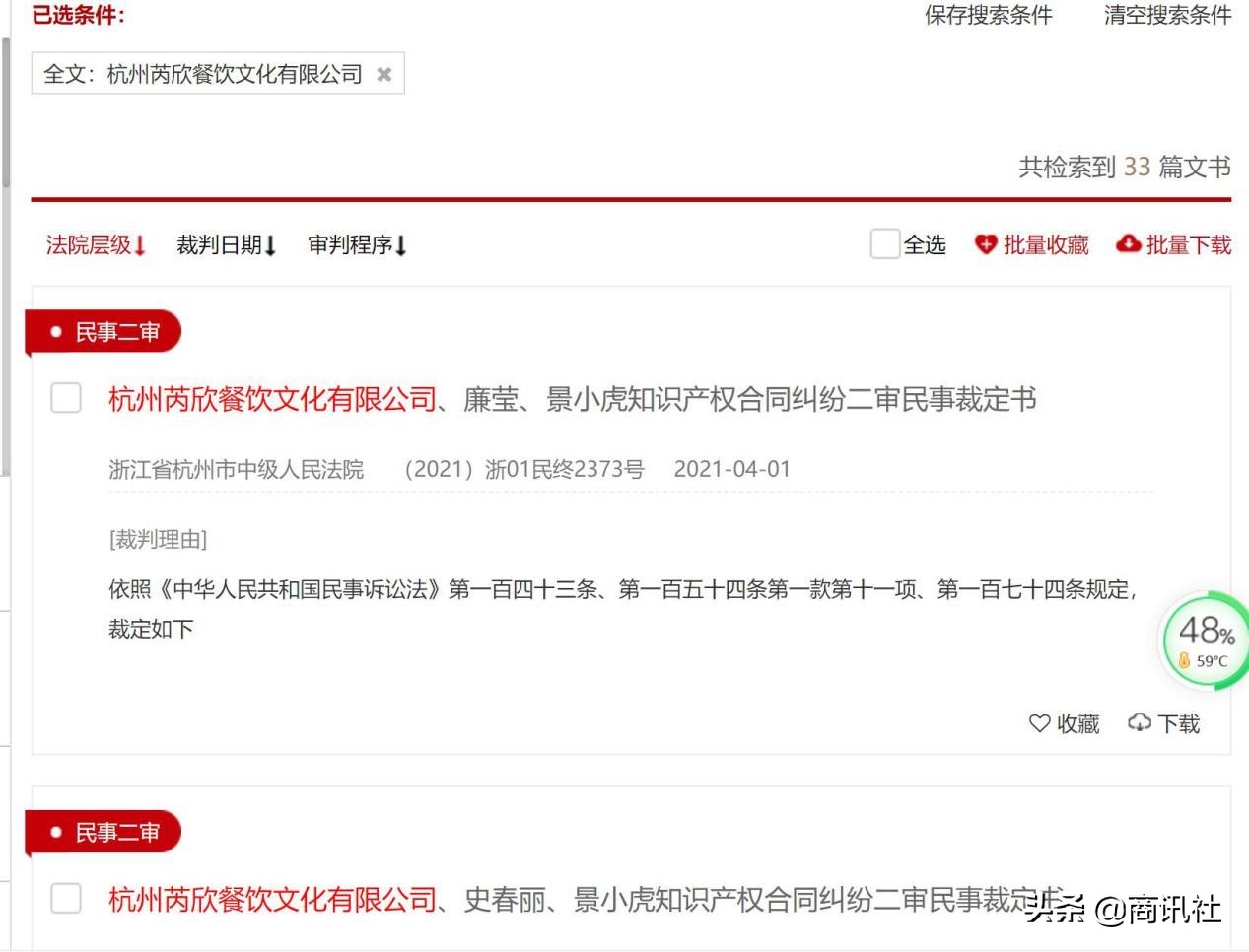Check the second search result's checkbox
The image size is (1249, 952).
pyautogui.click(x=65, y=898)
